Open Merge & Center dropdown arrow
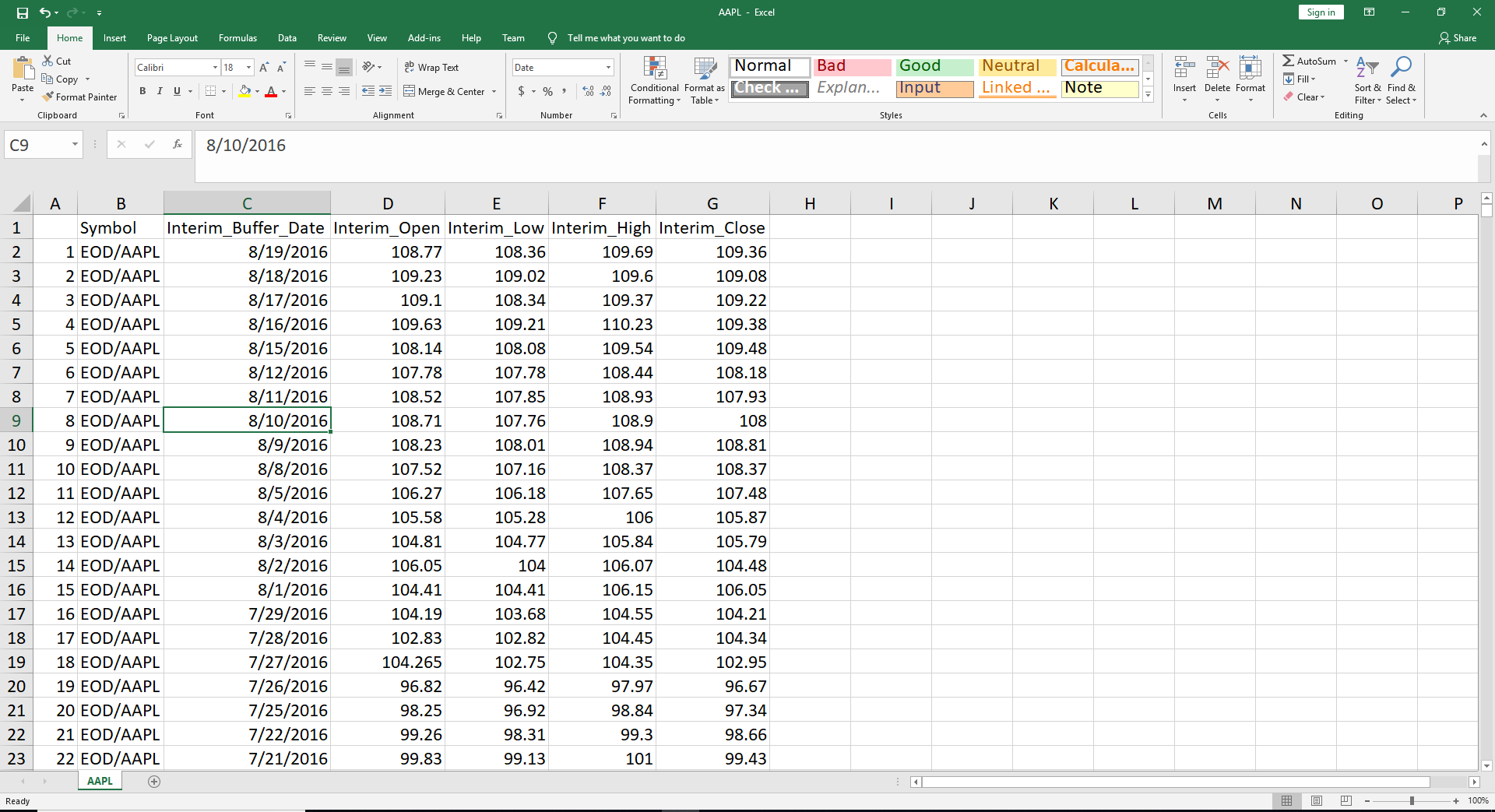The width and height of the screenshot is (1495, 812). (x=494, y=91)
